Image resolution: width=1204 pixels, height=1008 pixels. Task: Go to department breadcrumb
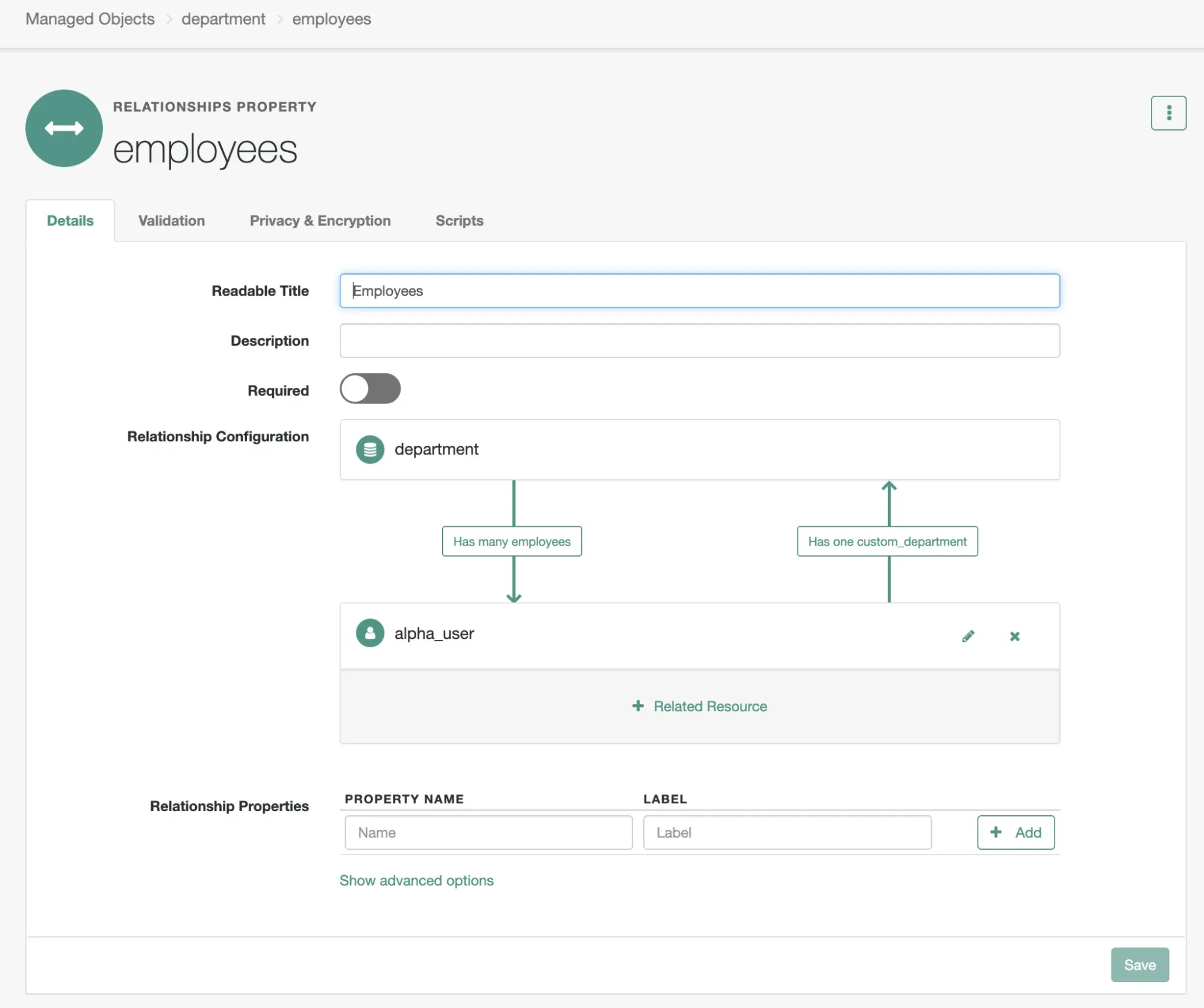[223, 19]
